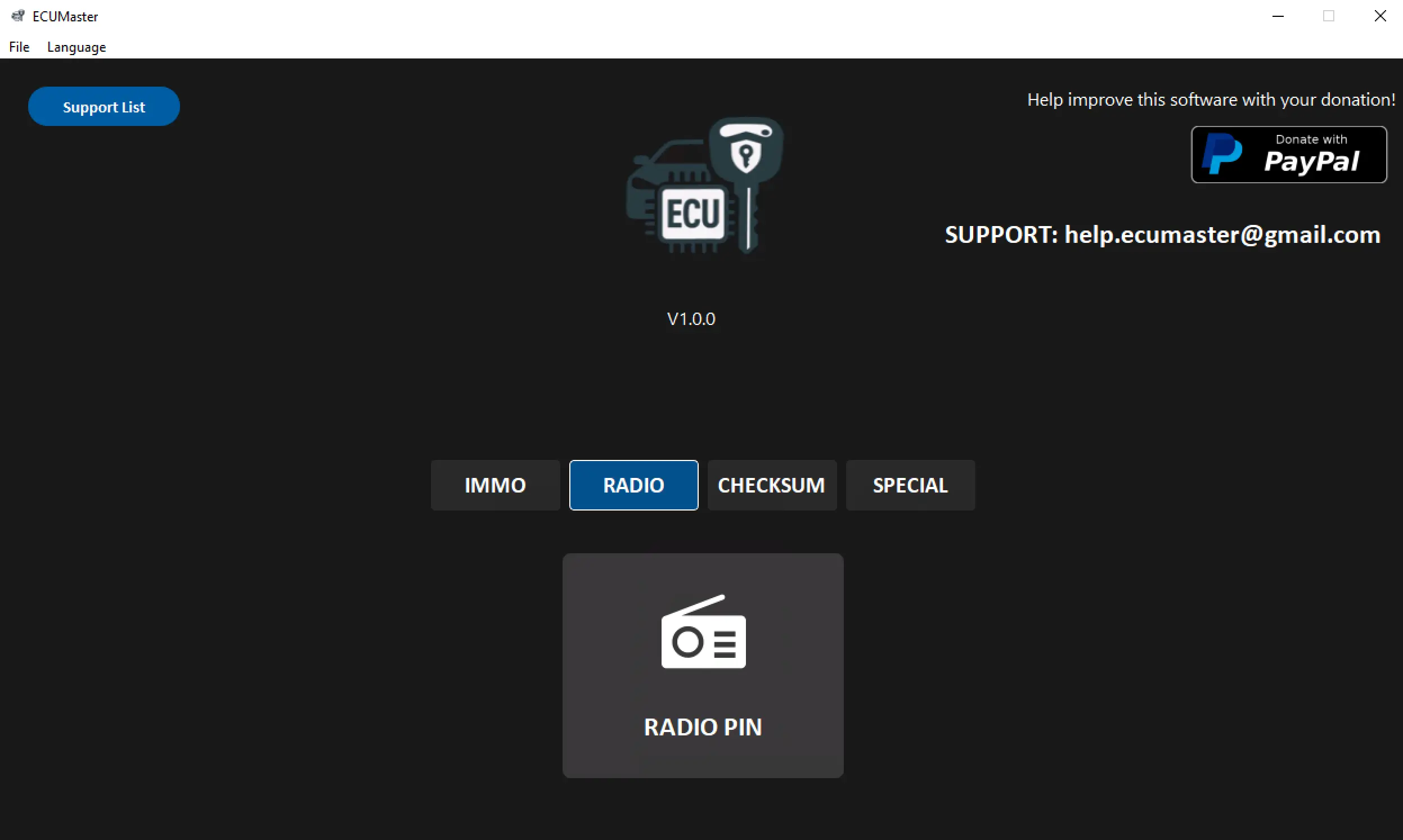The height and width of the screenshot is (840, 1403).
Task: Click the disabled maximize window button
Action: coord(1329,16)
